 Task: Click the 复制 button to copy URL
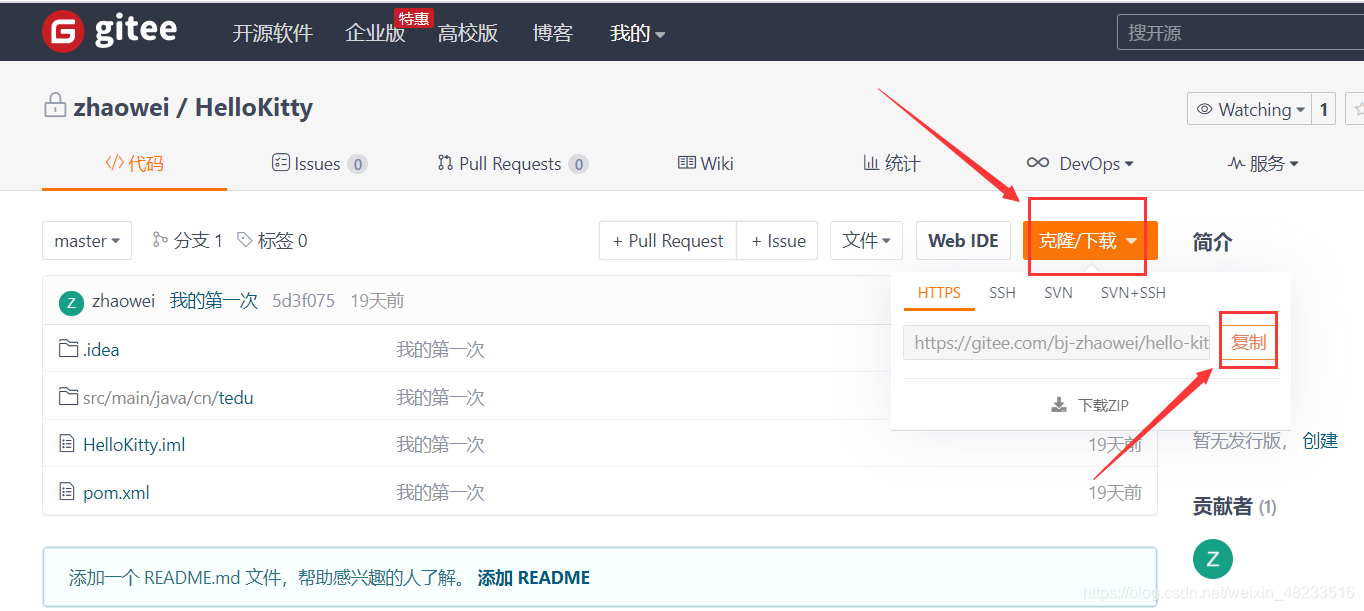tap(1248, 342)
